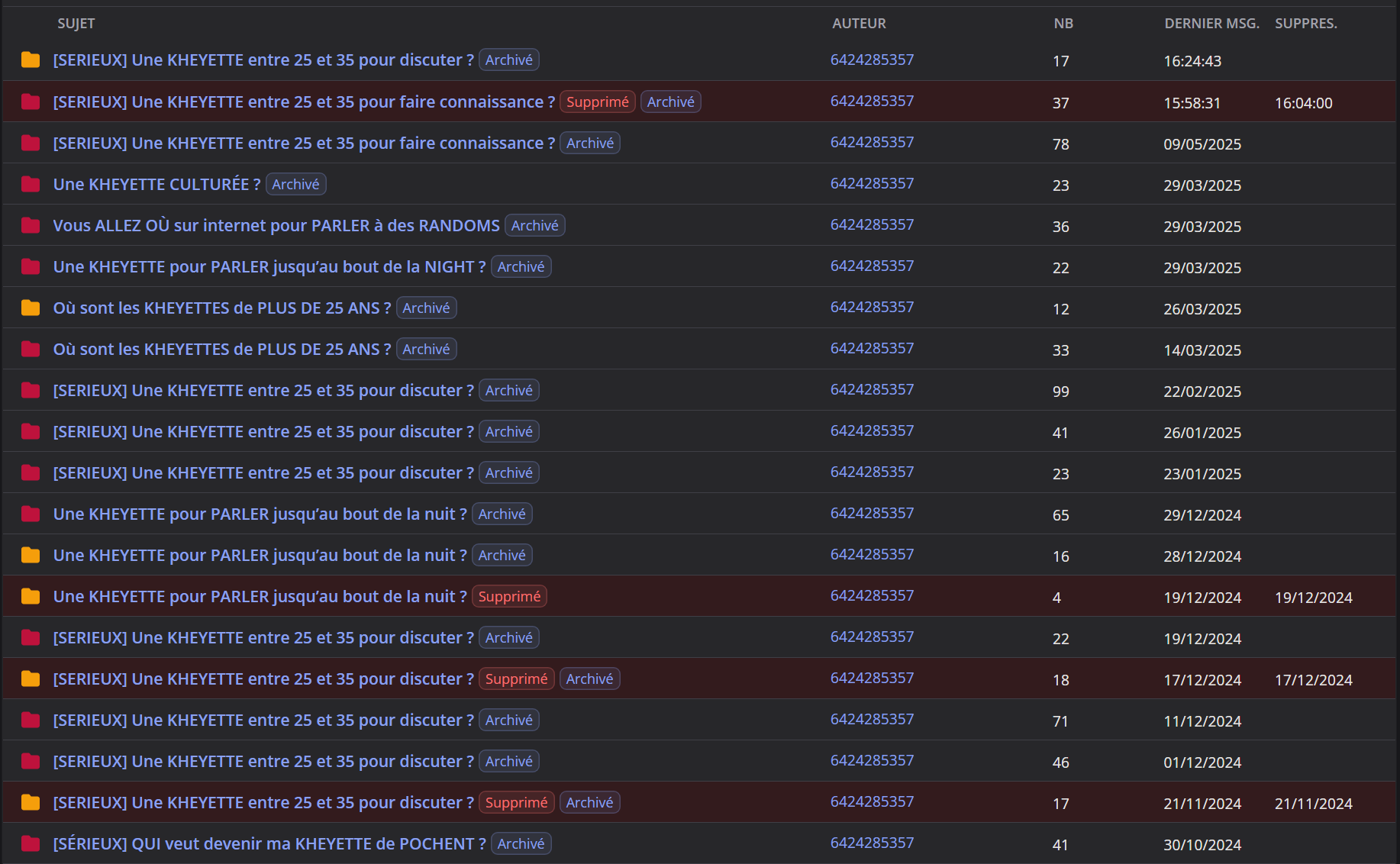Click the folder icon beside the 23/01/2025 topic
1400x864 pixels.
click(31, 472)
